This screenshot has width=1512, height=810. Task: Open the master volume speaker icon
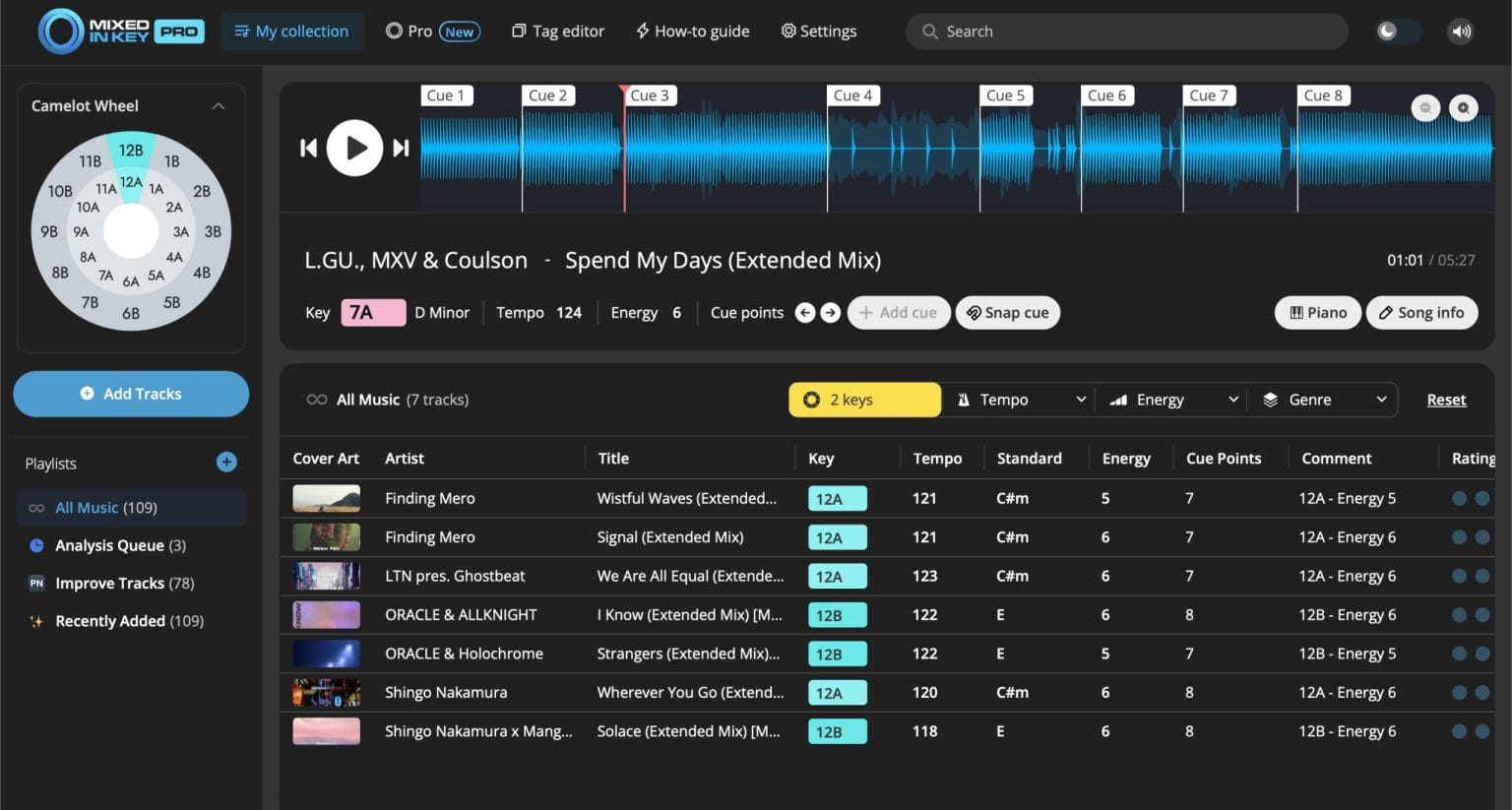pos(1460,31)
